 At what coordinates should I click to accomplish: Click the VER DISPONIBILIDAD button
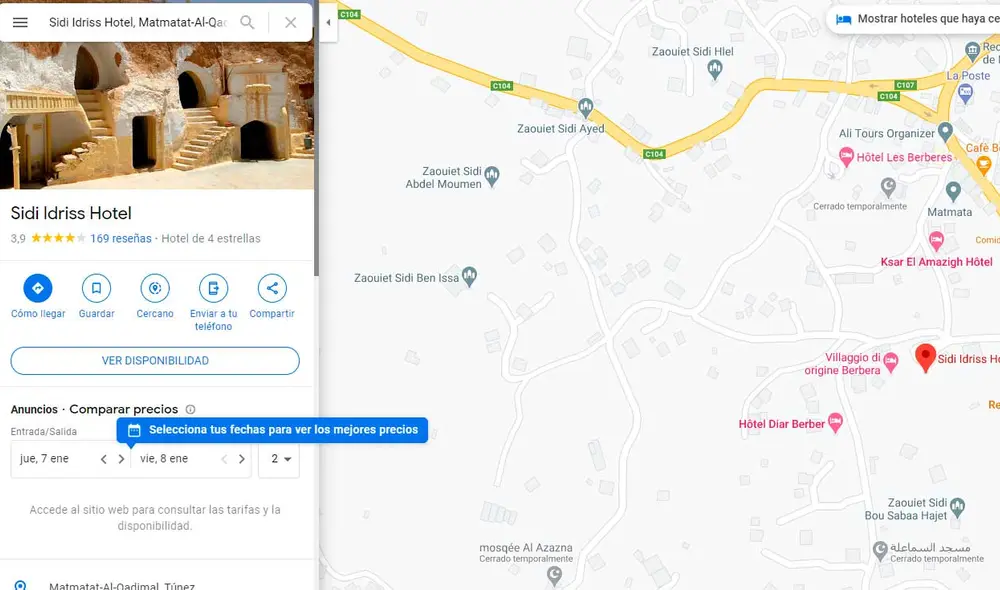click(154, 361)
